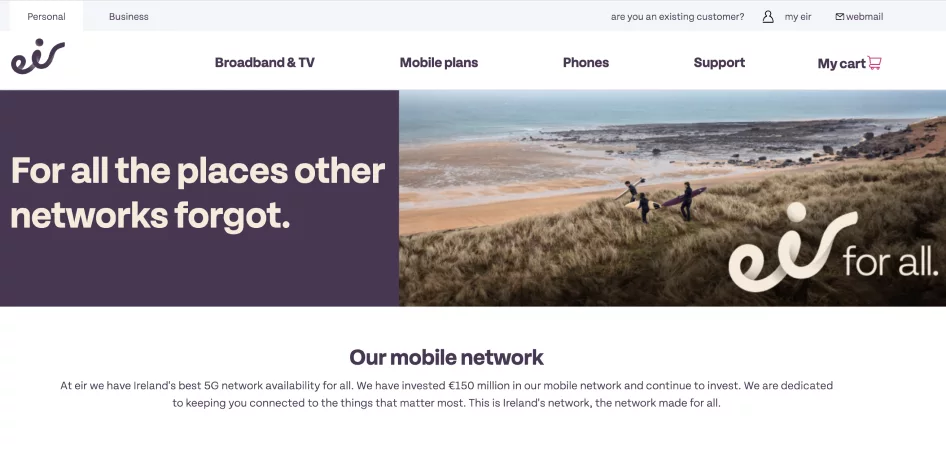The height and width of the screenshot is (451, 946).
Task: Open the Broadband & TV menu
Action: point(265,63)
